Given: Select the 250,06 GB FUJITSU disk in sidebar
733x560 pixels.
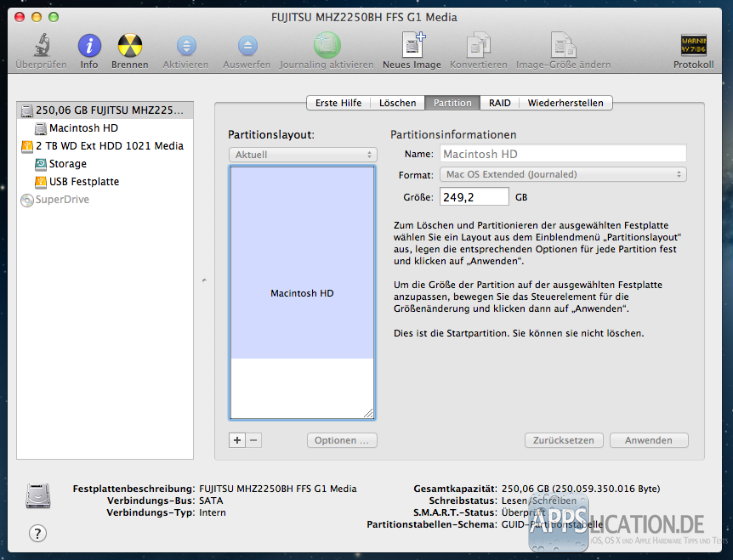Looking at the screenshot, I should (105, 110).
